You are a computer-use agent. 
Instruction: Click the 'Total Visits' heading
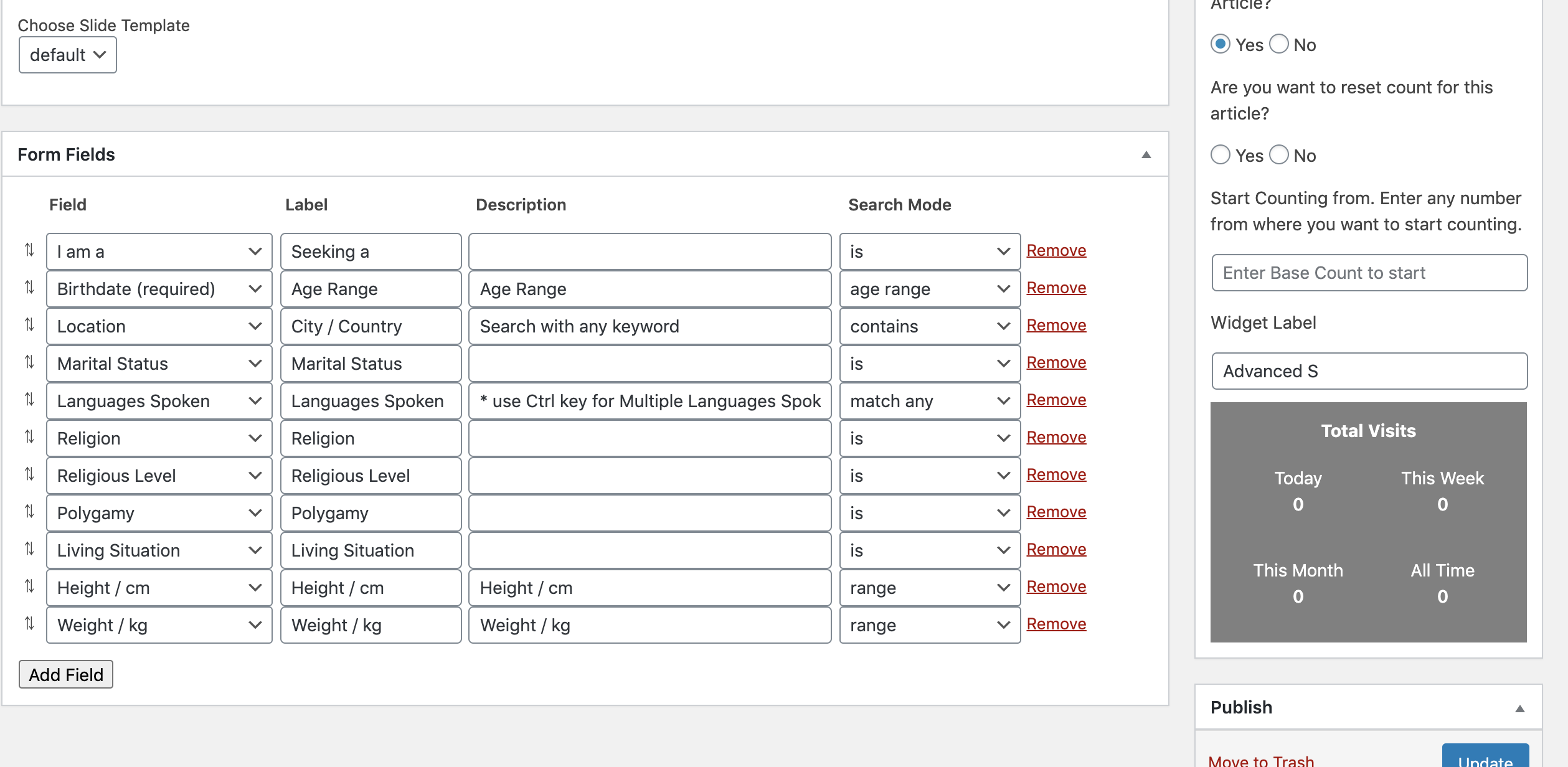pyautogui.click(x=1368, y=431)
